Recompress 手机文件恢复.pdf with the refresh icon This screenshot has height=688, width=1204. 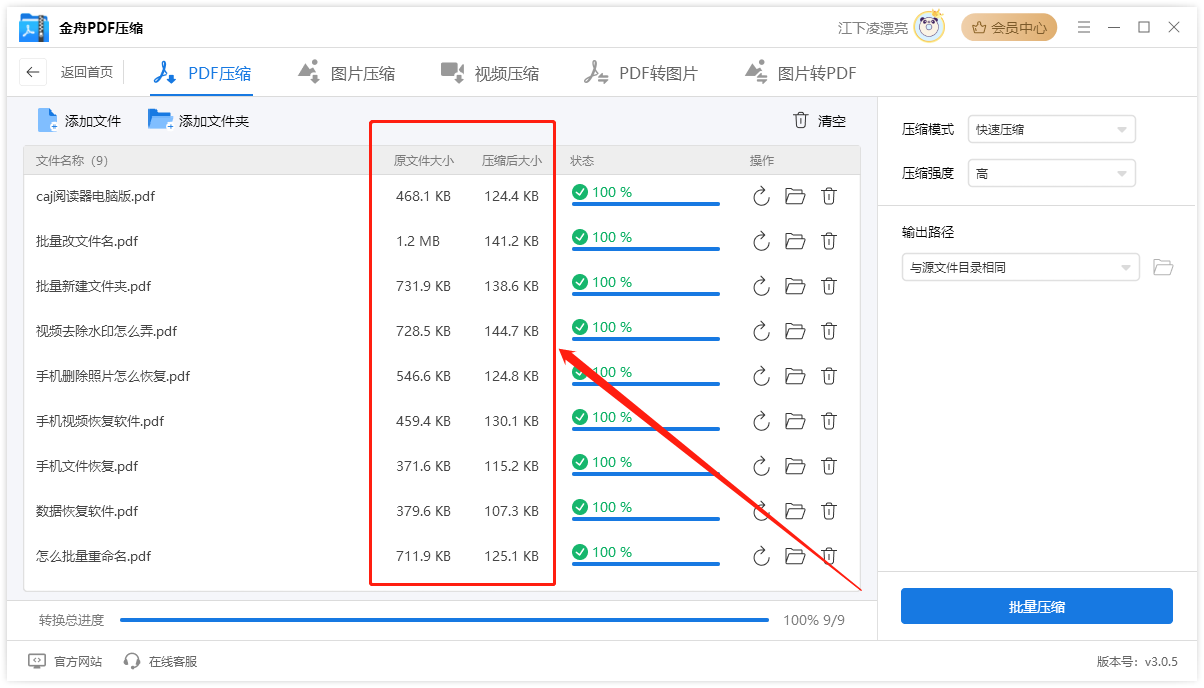coord(761,467)
